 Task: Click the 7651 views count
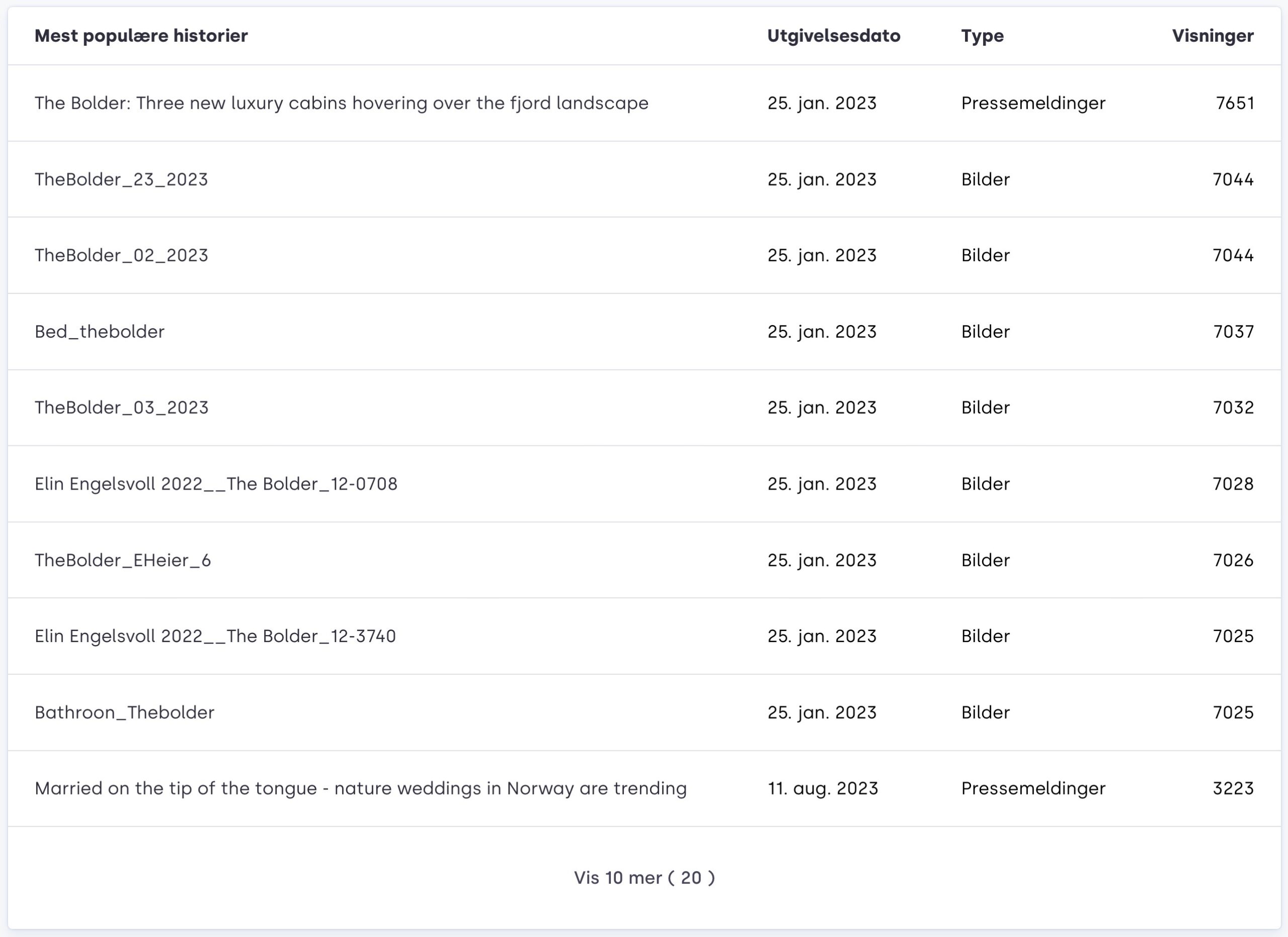coord(1235,103)
